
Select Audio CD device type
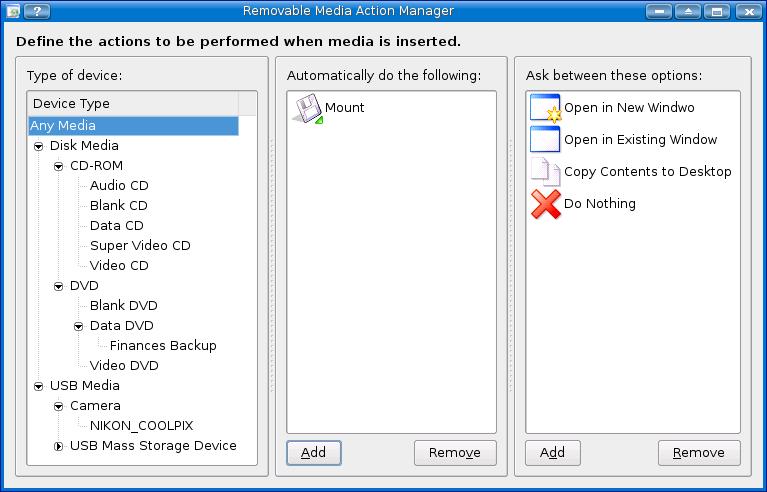(119, 185)
